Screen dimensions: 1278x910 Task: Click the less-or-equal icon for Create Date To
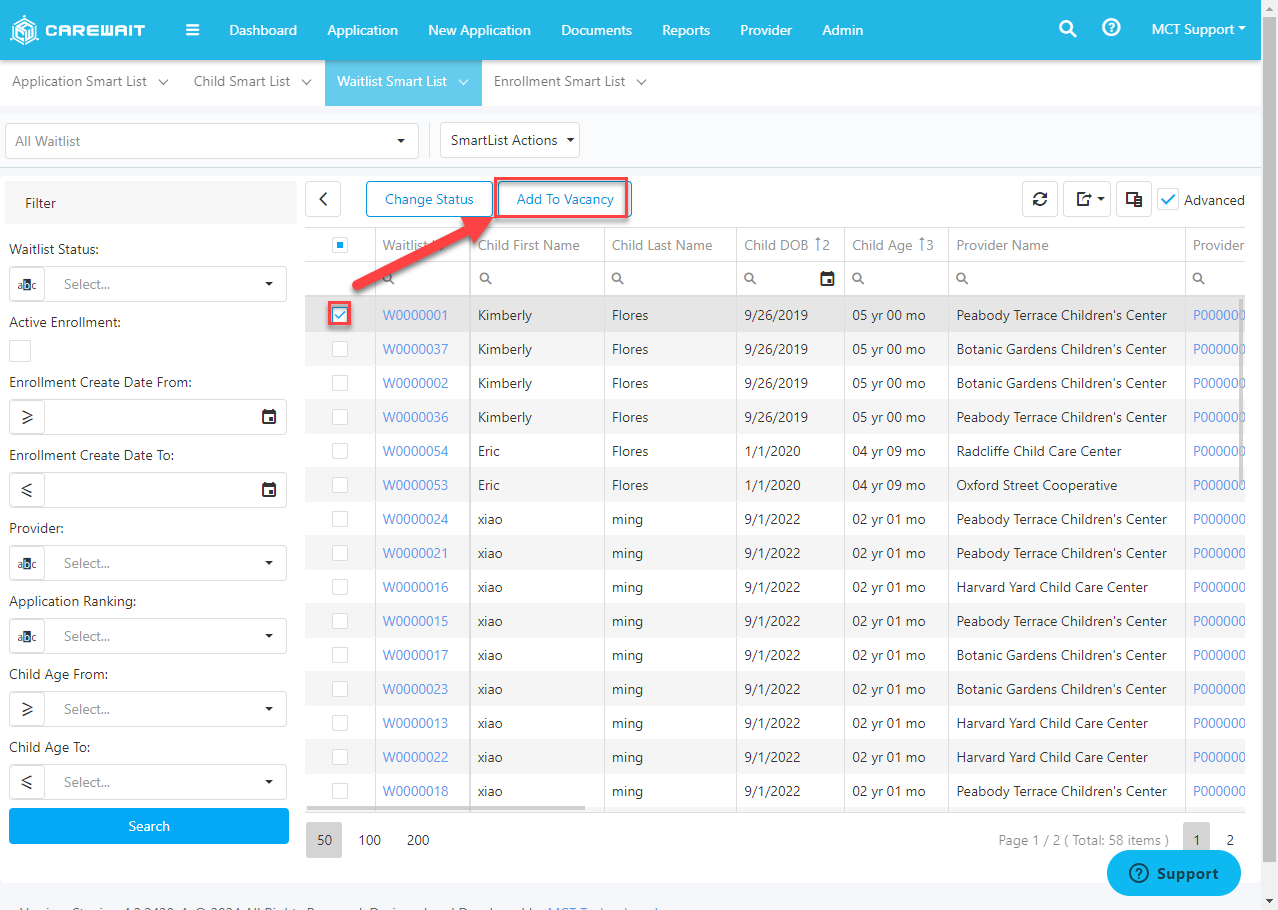coord(28,490)
